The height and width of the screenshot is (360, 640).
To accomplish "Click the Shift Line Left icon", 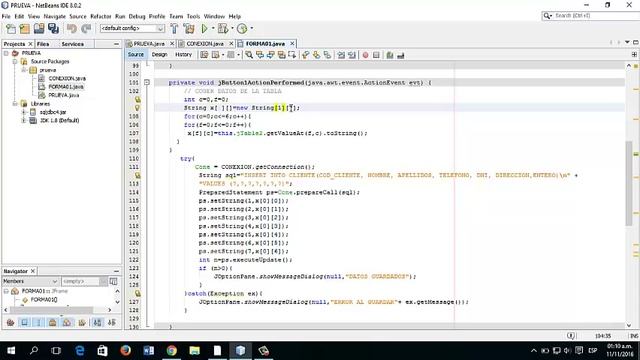I will point(341,55).
